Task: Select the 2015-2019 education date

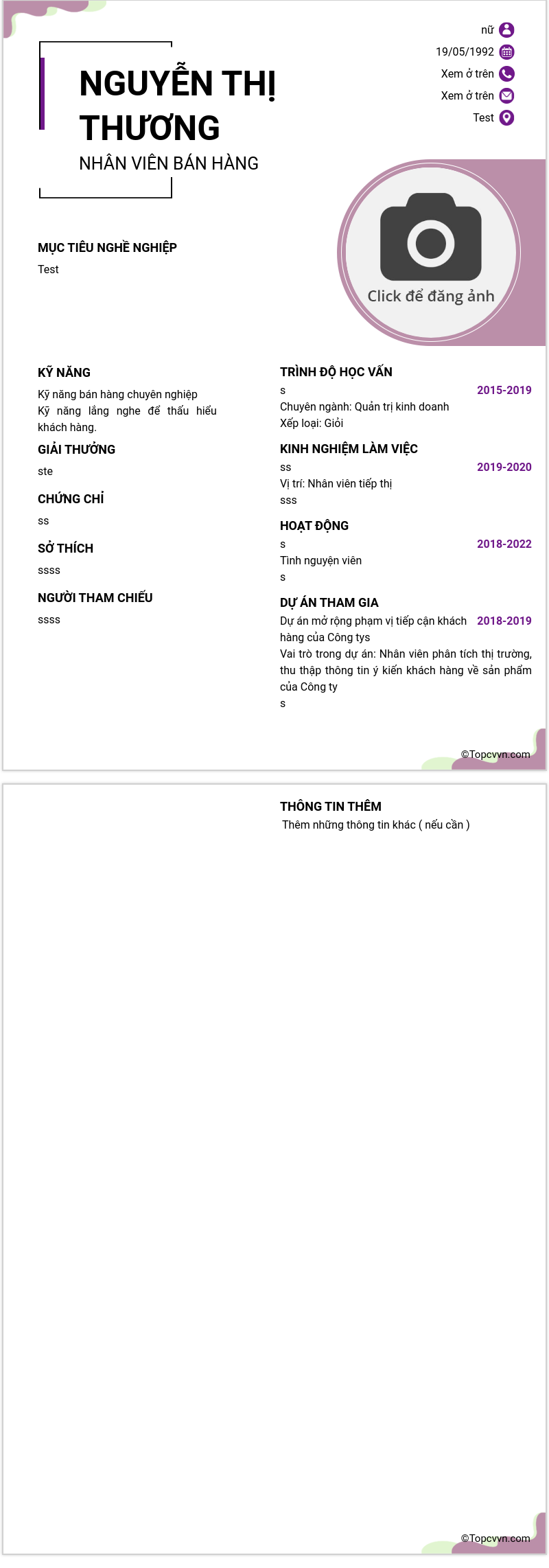Action: tap(504, 390)
